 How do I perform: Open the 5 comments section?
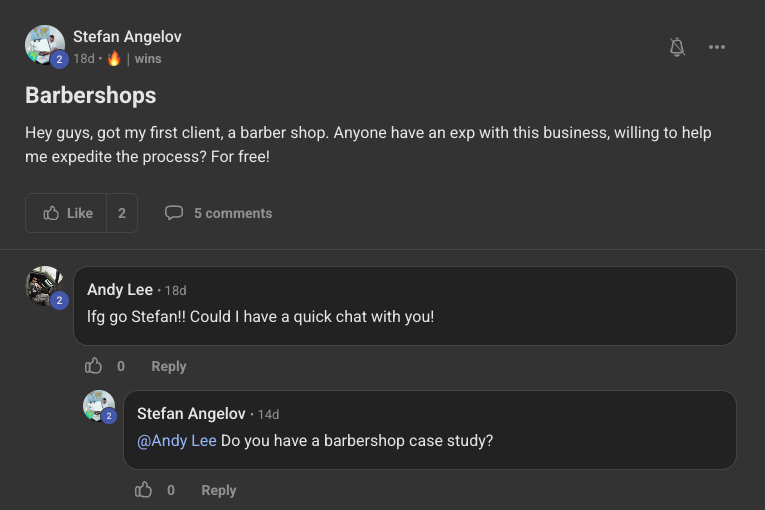click(x=232, y=213)
